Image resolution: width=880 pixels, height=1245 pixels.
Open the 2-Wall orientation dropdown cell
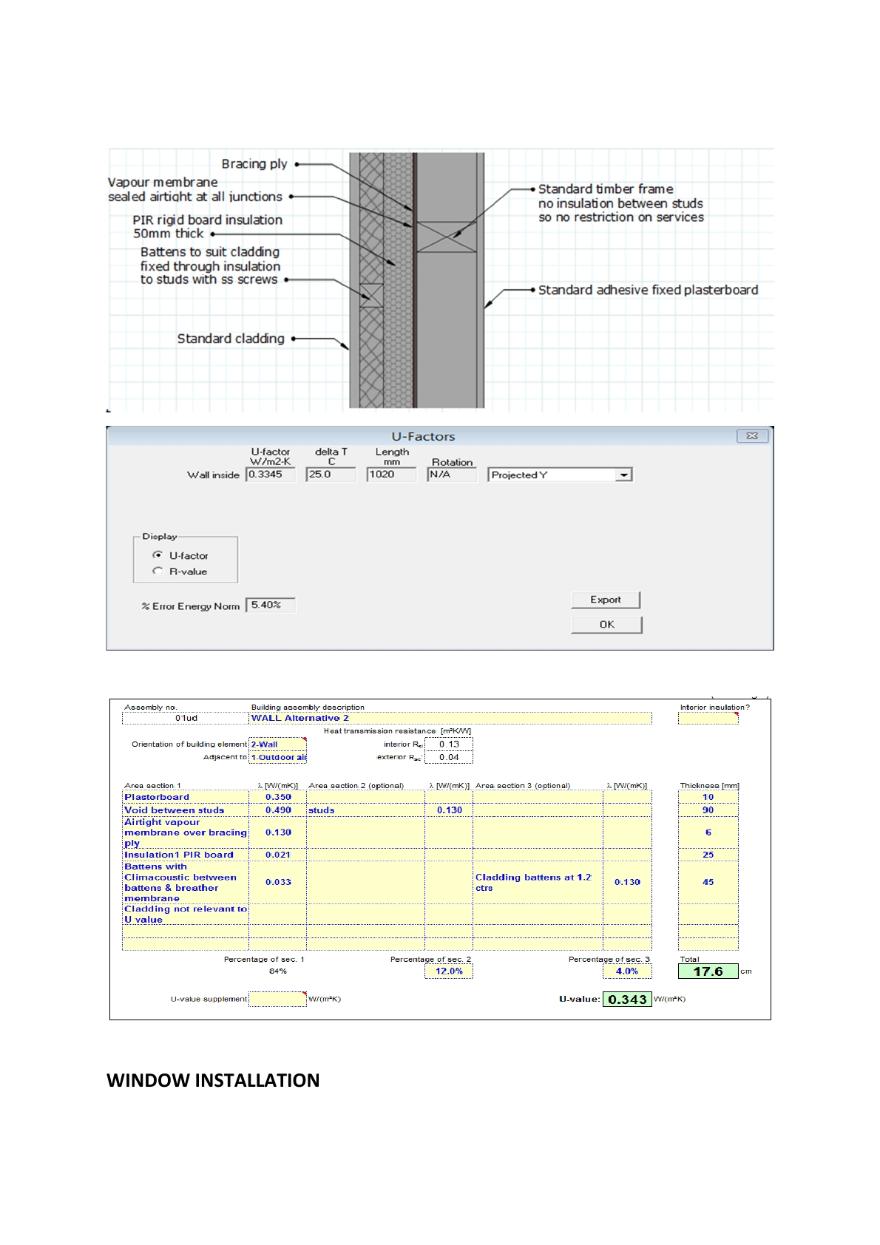click(x=277, y=744)
